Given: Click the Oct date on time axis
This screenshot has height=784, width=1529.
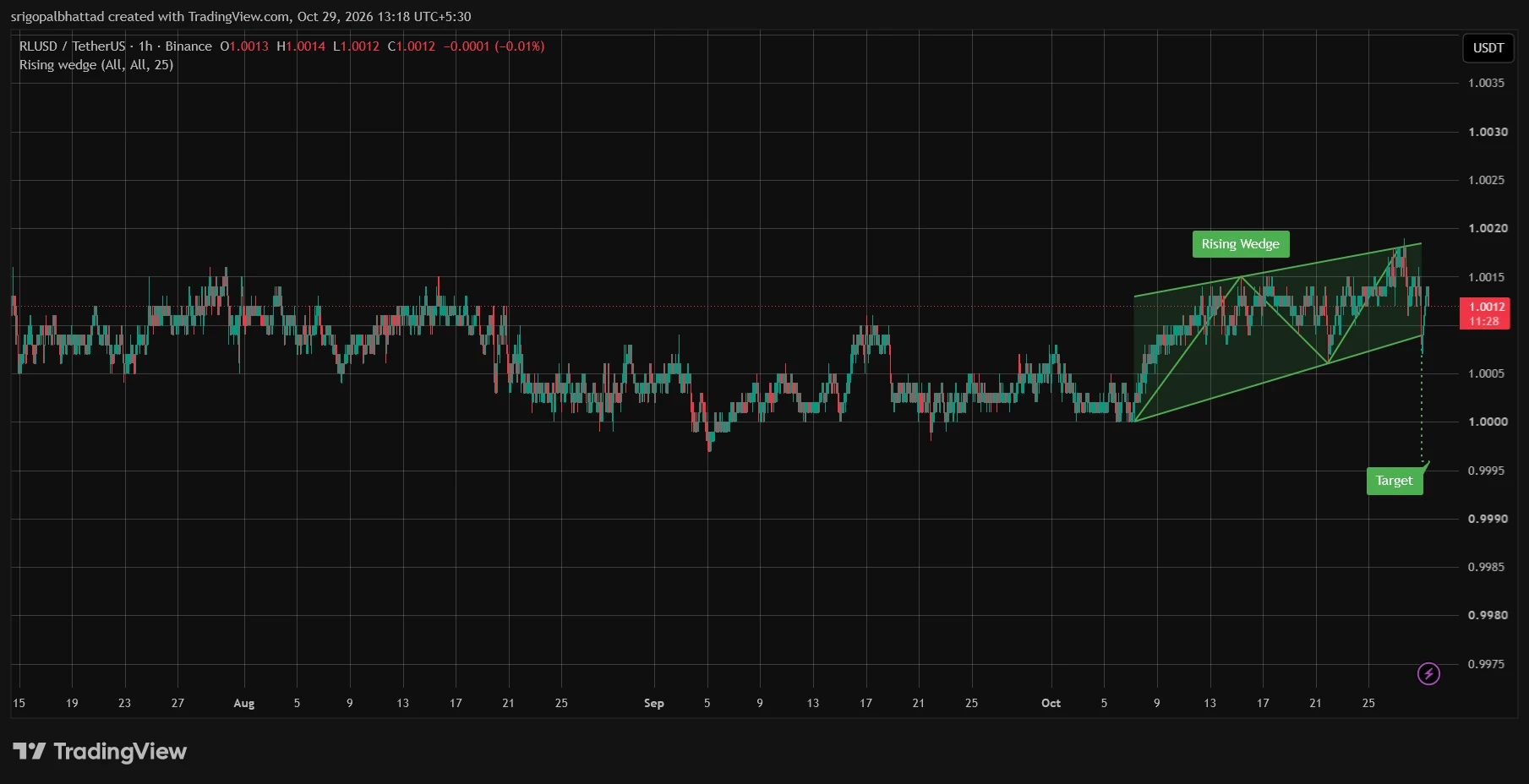Looking at the screenshot, I should pos(1051,703).
